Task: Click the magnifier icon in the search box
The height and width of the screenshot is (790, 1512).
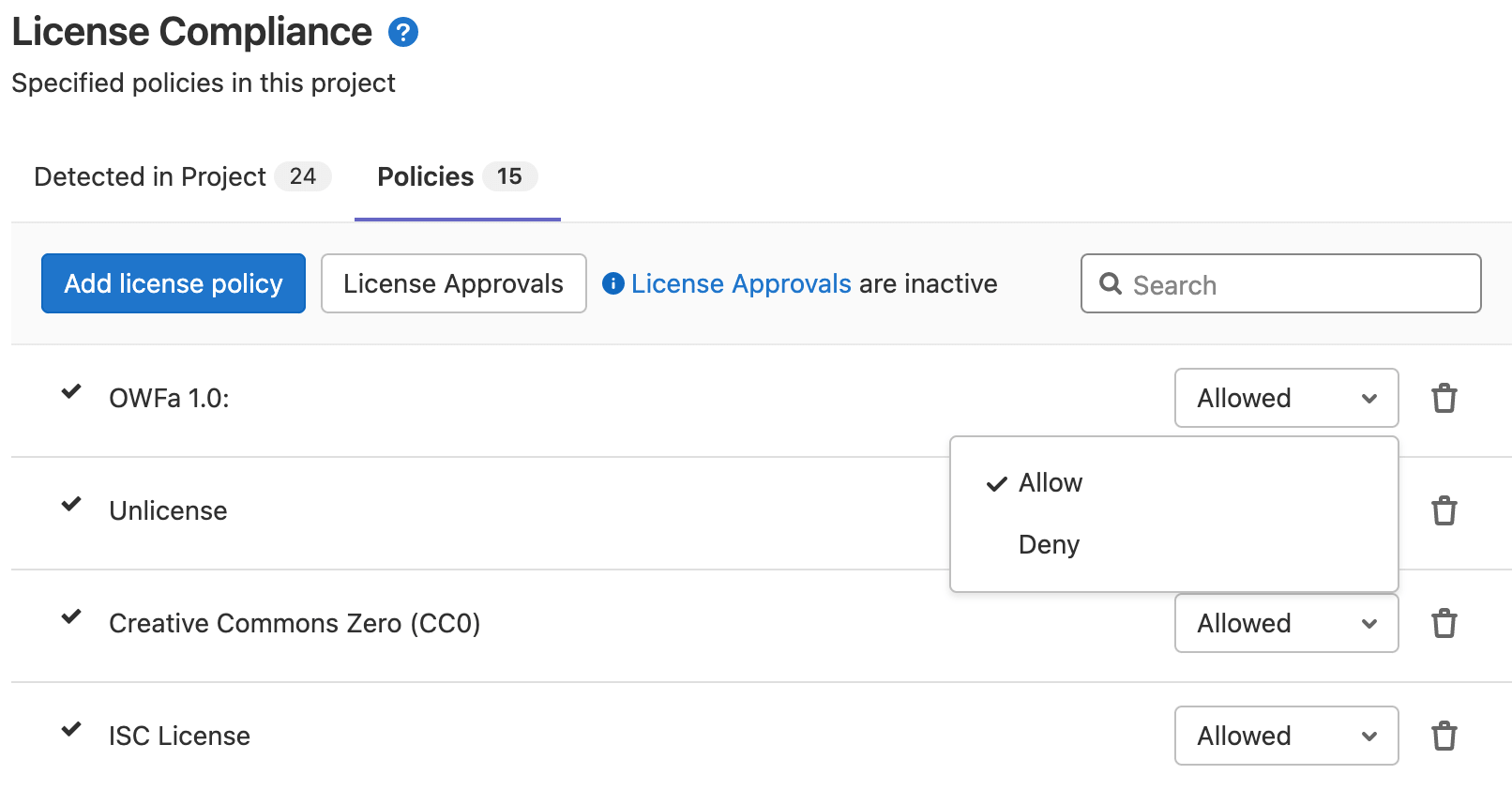Action: point(1111,284)
